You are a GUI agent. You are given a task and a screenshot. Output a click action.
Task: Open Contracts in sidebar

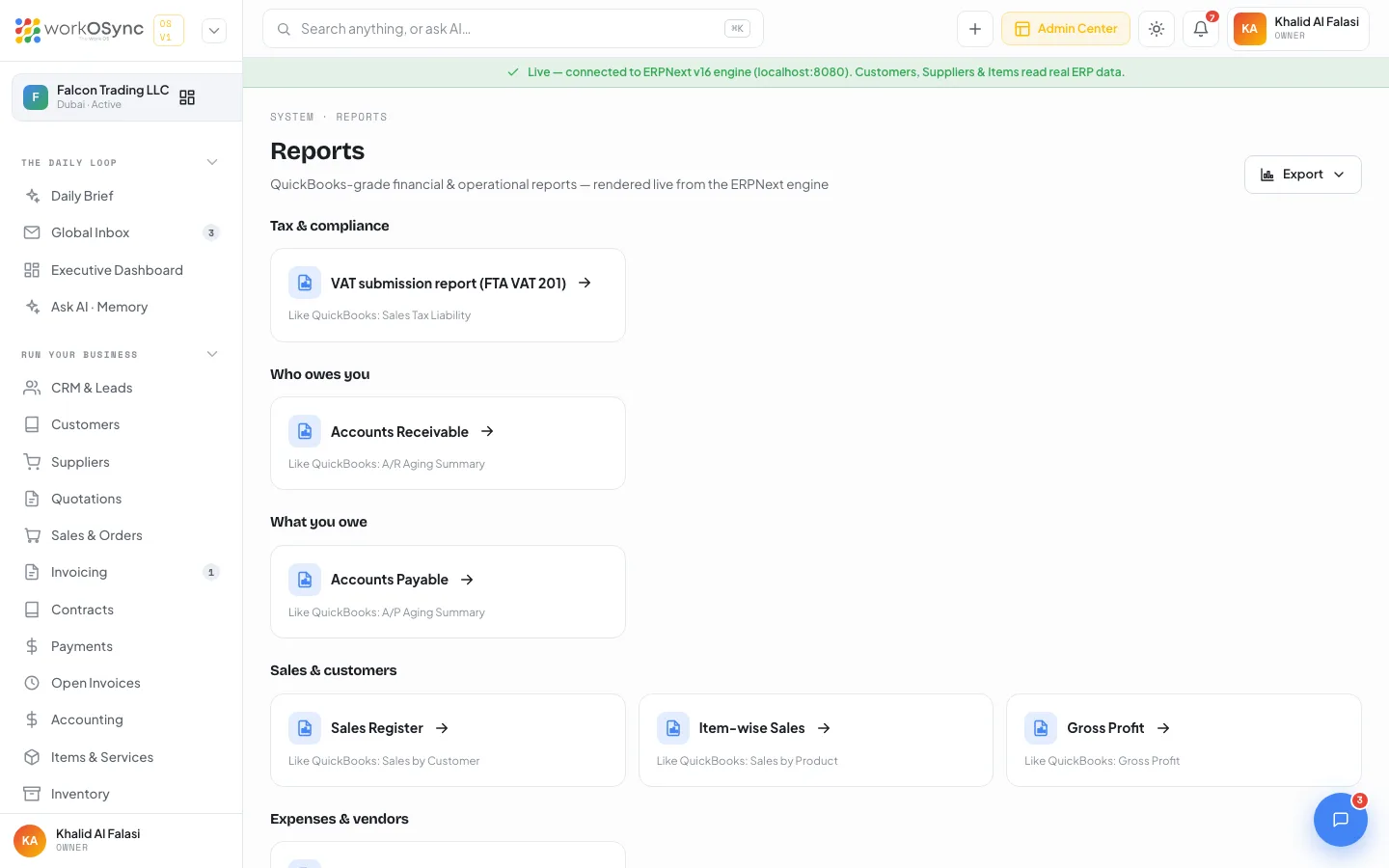tap(122, 610)
